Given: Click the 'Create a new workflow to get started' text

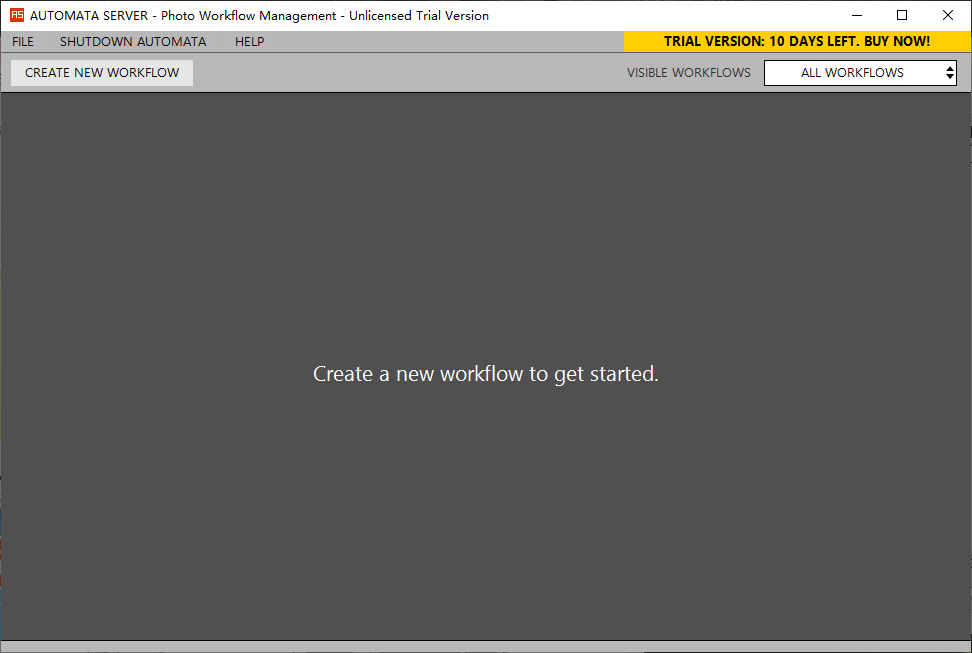Looking at the screenshot, I should (x=485, y=374).
